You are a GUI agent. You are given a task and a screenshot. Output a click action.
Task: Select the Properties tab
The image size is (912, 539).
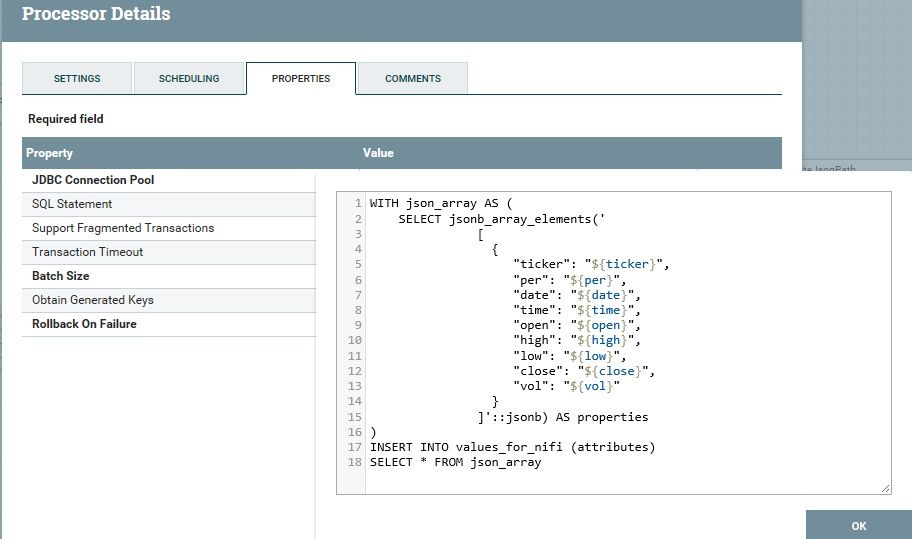point(301,78)
